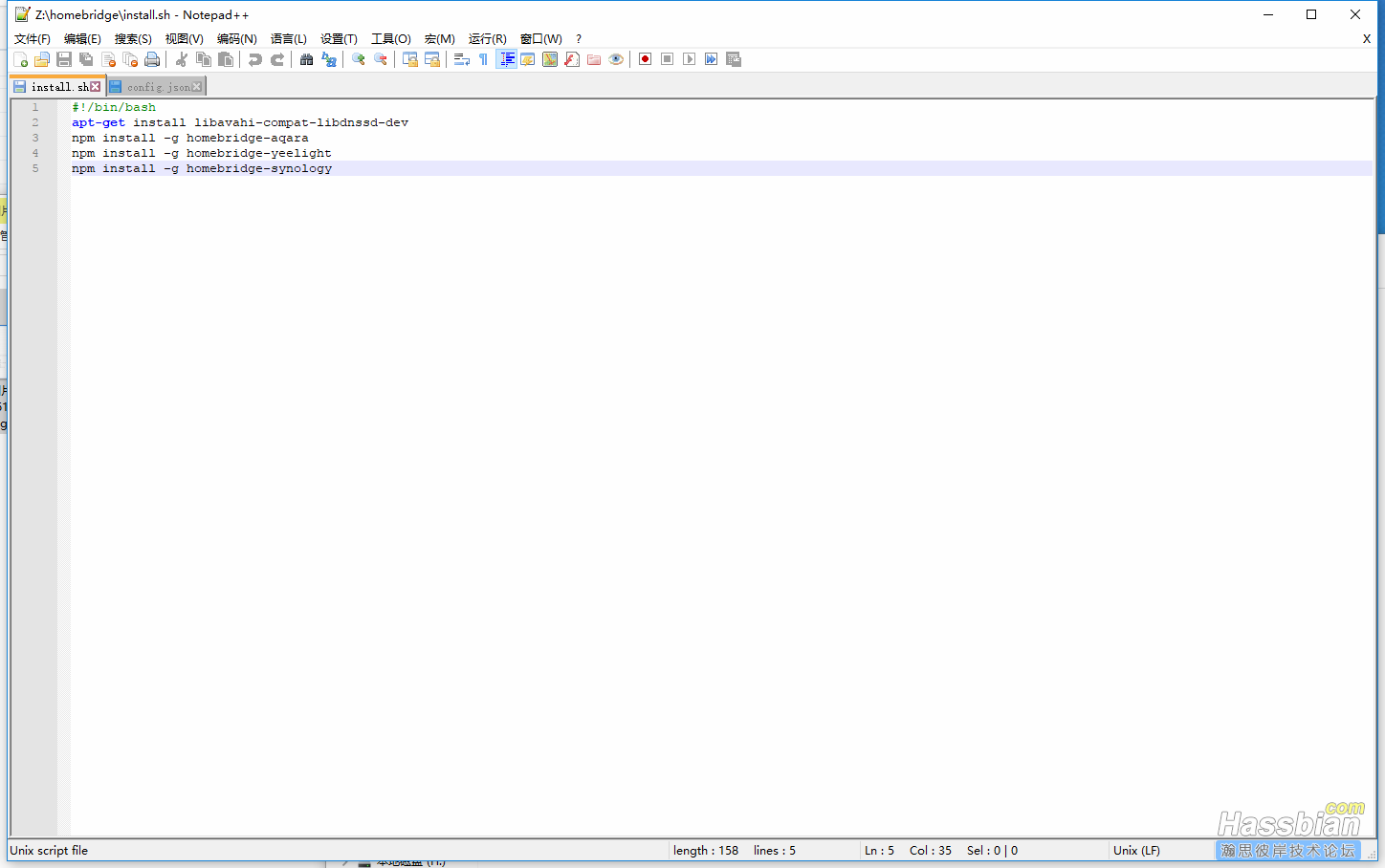Click the user-defined language icon
This screenshot has width=1385, height=868.
pyautogui.click(x=528, y=59)
